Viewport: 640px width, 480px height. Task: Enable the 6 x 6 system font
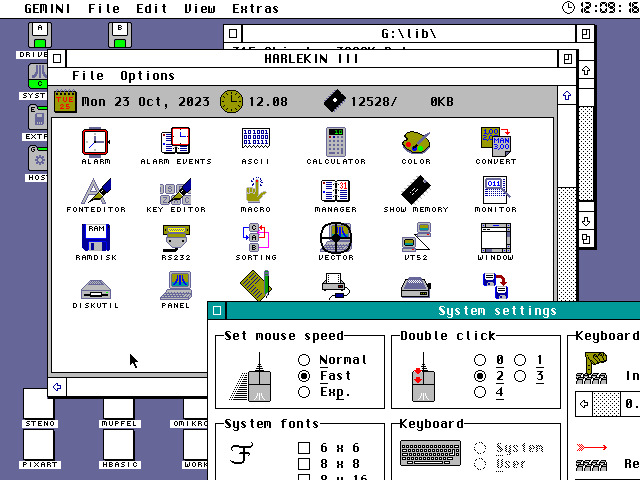[304, 448]
